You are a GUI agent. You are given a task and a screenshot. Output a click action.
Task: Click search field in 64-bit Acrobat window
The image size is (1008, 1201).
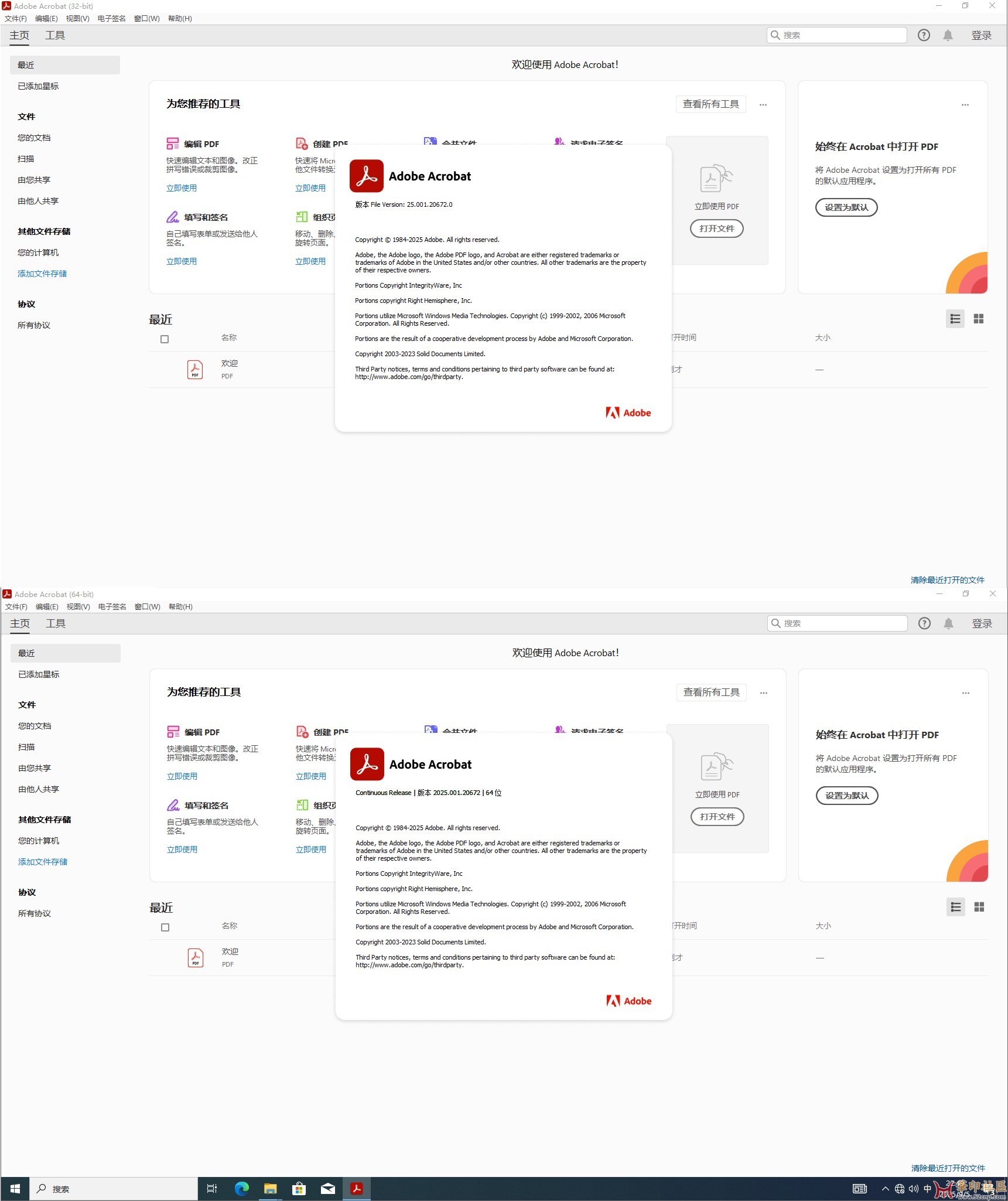(837, 623)
